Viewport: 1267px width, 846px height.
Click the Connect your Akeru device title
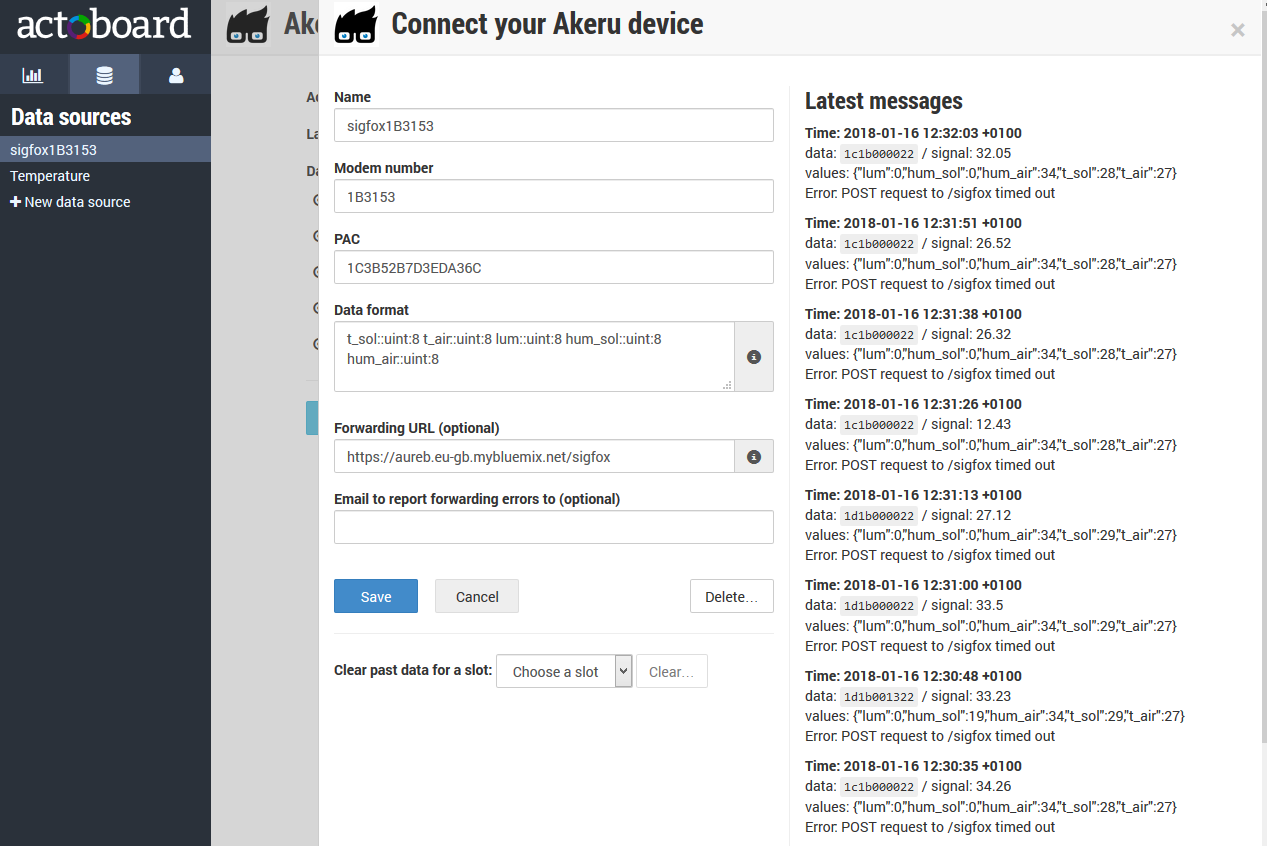click(x=547, y=24)
